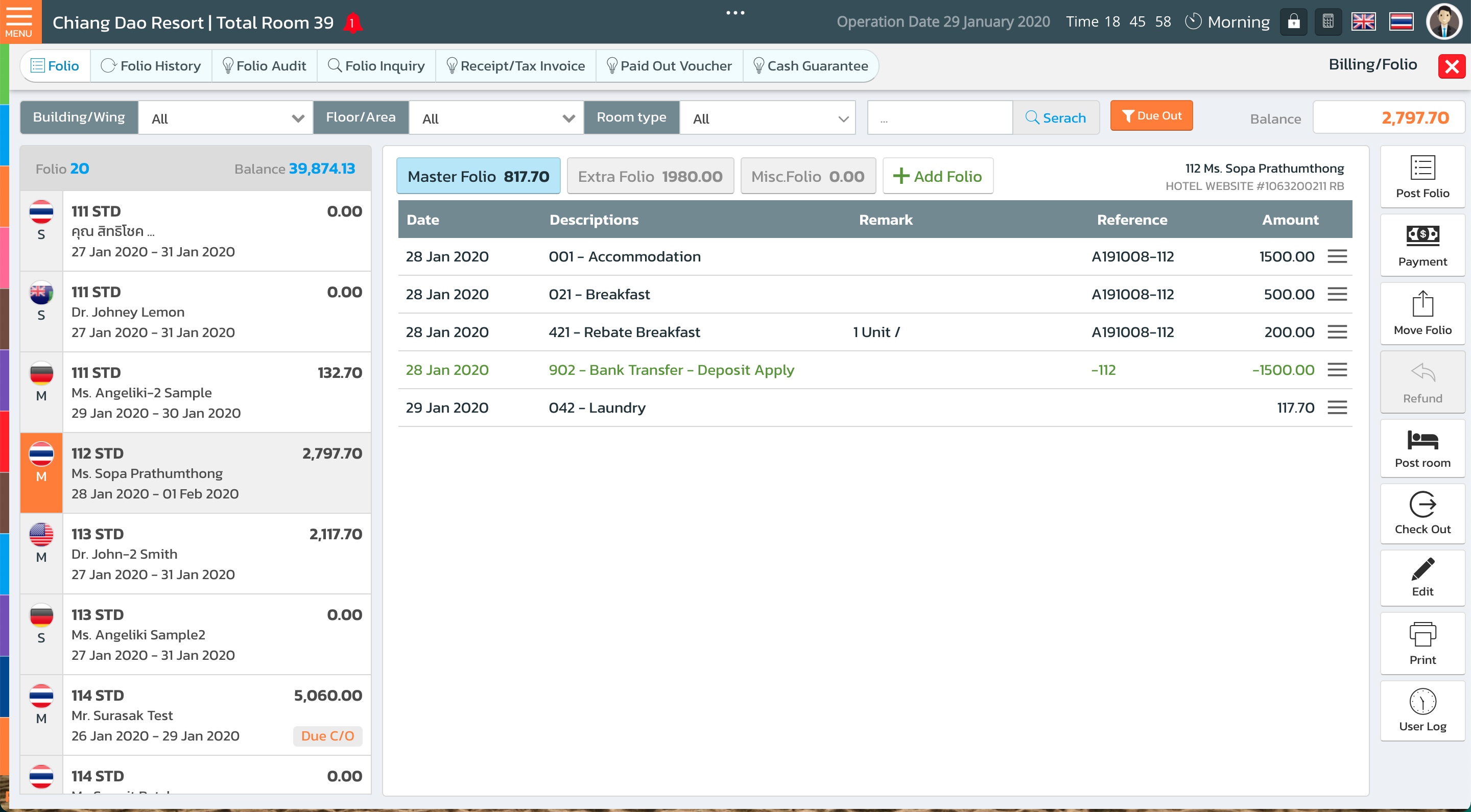1471x812 pixels.
Task: Expand the Room type dropdown
Action: (767, 118)
